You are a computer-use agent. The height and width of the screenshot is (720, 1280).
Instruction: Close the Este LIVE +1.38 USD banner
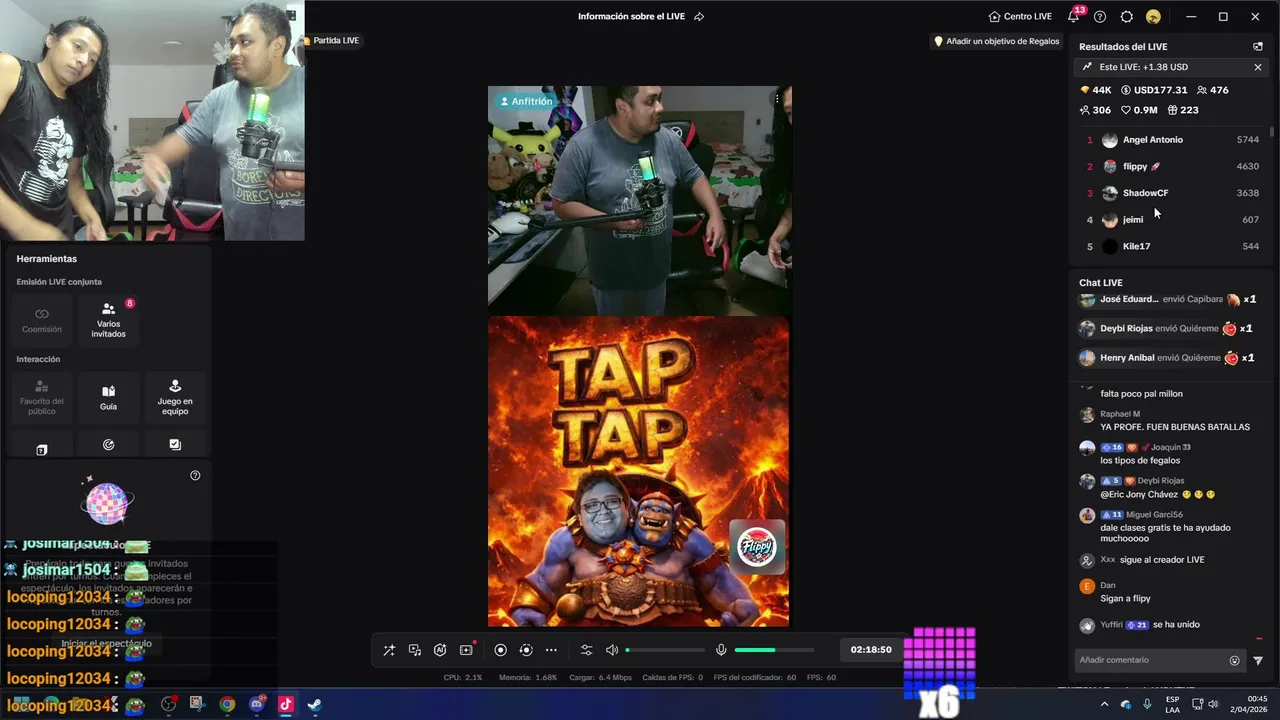tap(1258, 67)
